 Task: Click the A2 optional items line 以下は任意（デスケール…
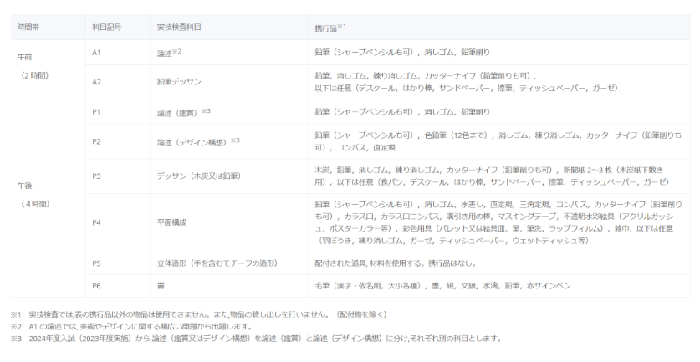click(466, 88)
